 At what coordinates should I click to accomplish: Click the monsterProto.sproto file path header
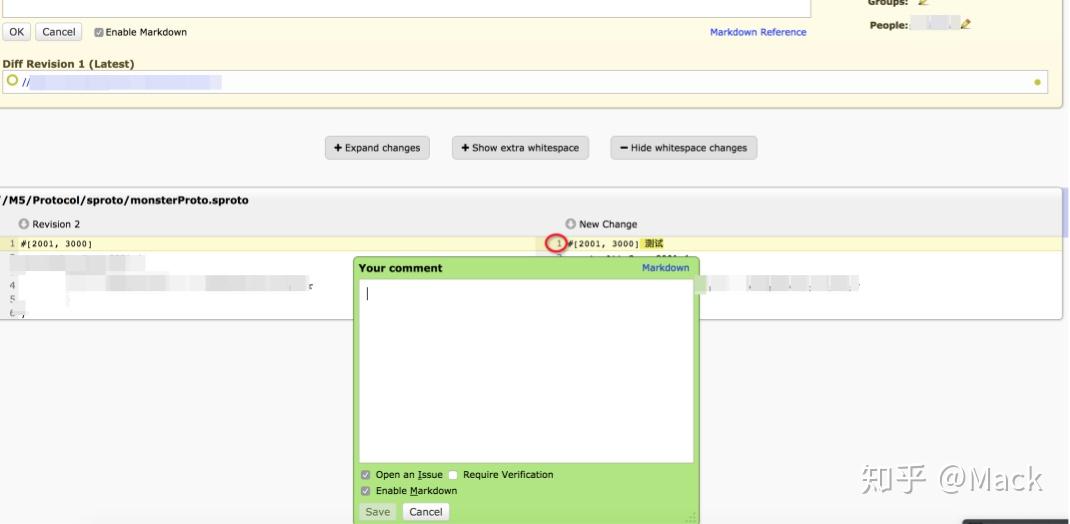click(x=126, y=201)
